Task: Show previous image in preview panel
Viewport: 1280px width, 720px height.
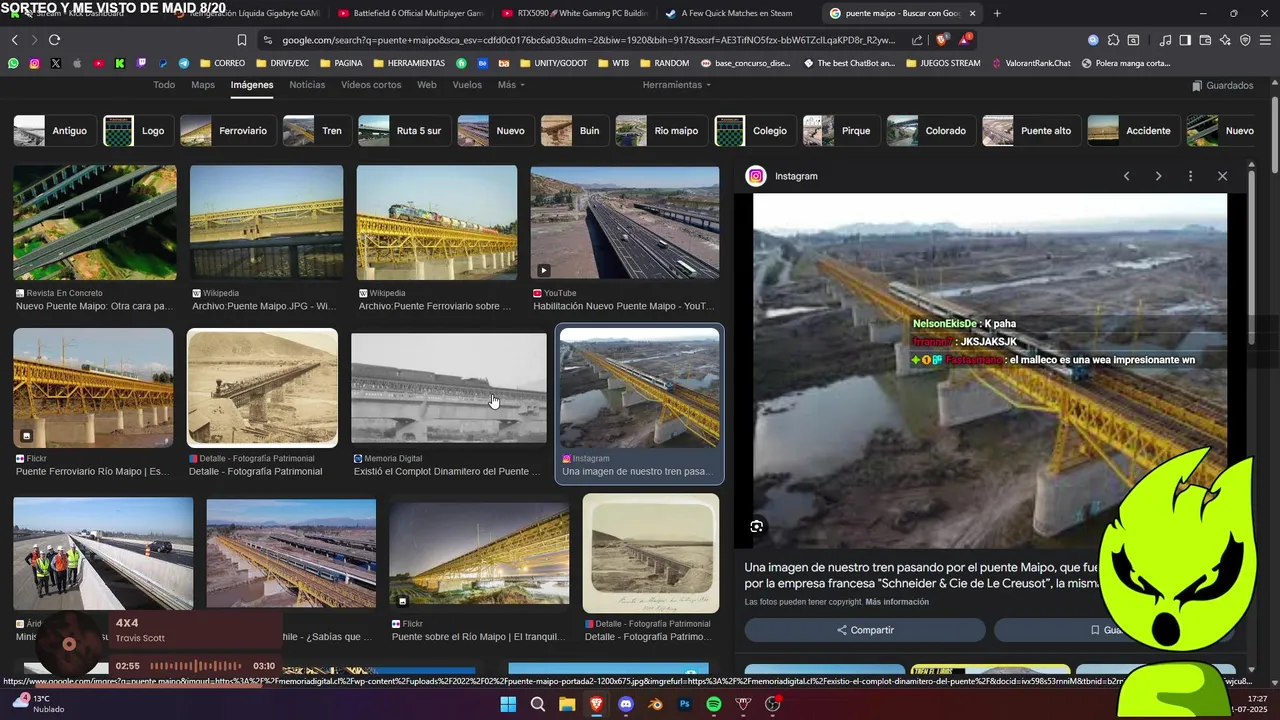Action: click(x=1126, y=176)
